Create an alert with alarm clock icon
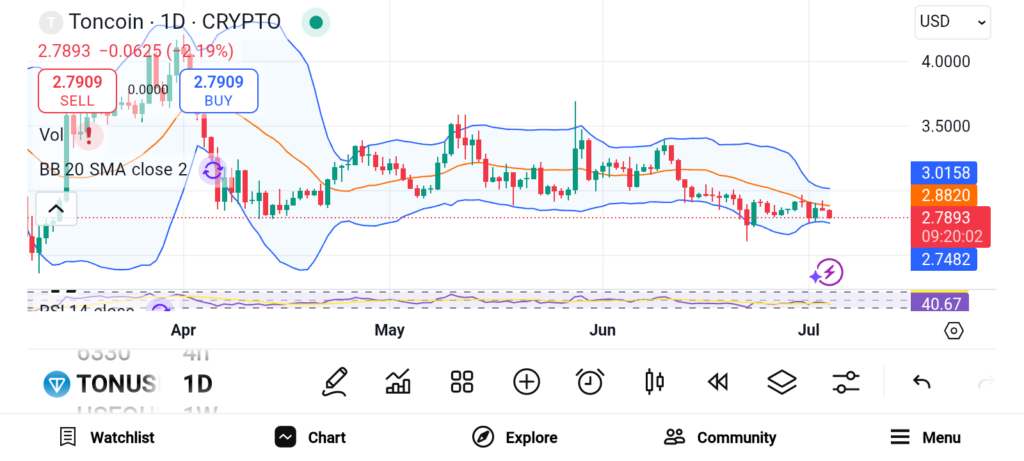Screen dimensions: 1024x461 590,382
